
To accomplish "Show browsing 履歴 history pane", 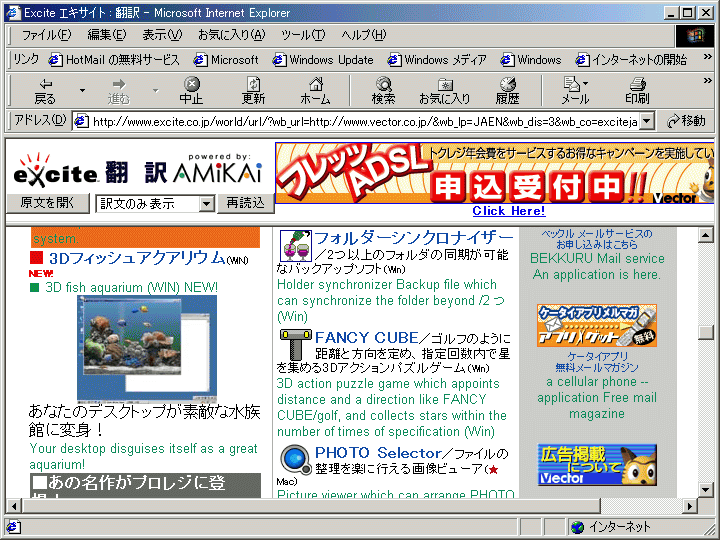I will [507, 91].
